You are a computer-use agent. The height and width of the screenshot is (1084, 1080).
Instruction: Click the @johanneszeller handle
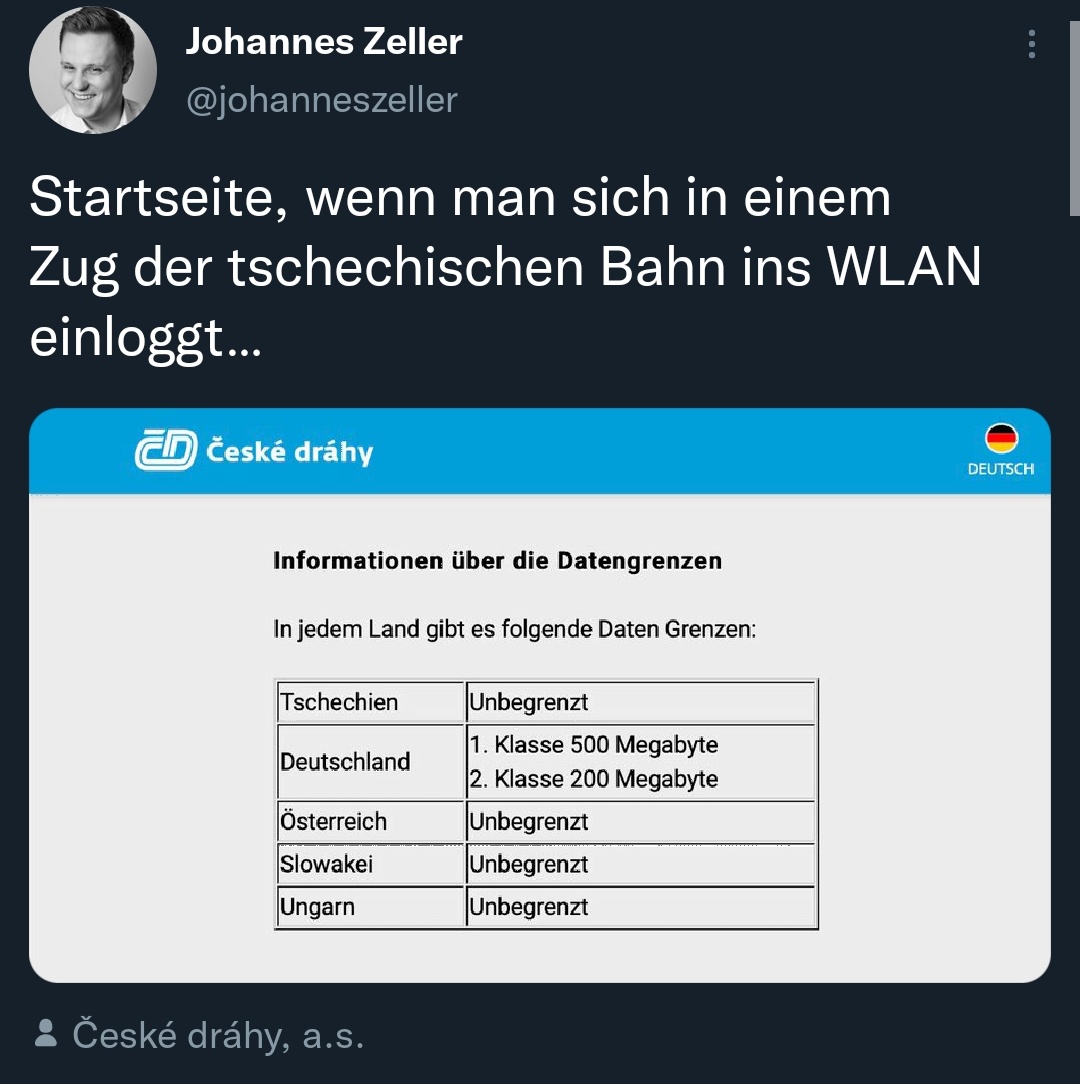(322, 100)
